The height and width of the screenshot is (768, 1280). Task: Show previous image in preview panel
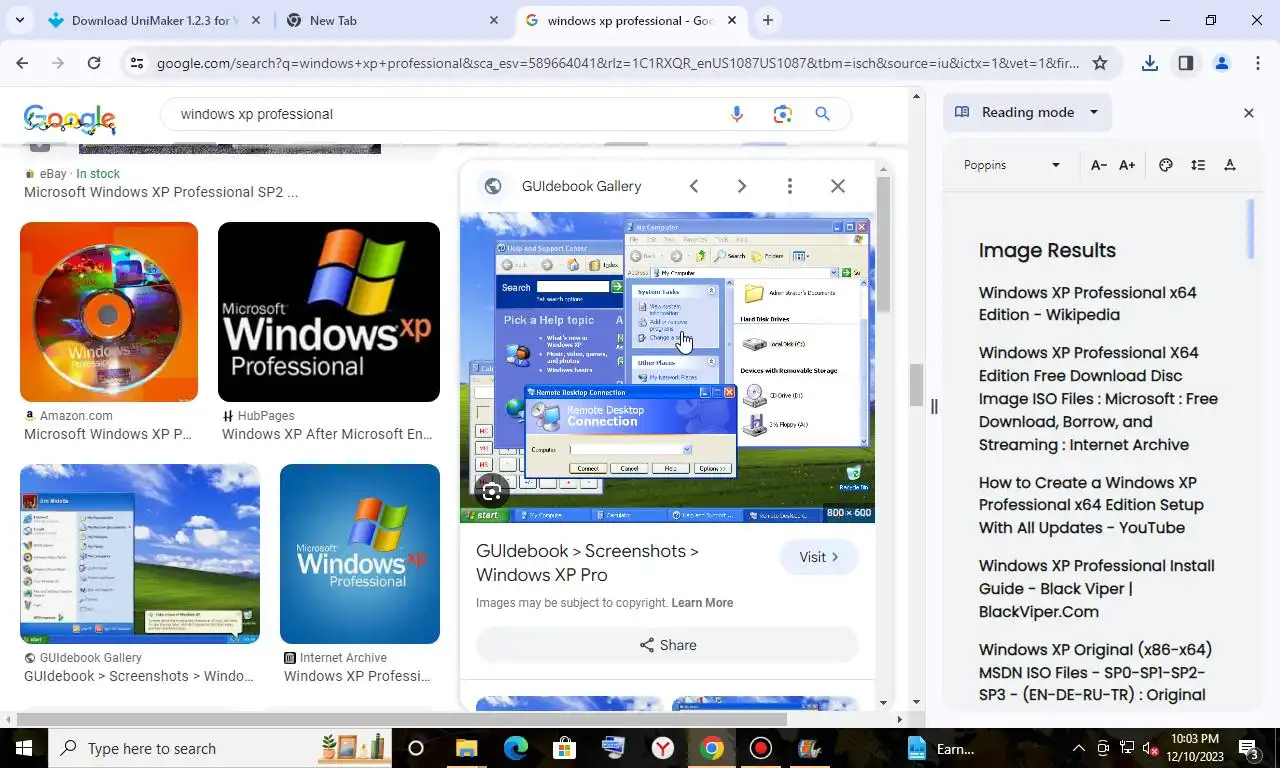[694, 186]
